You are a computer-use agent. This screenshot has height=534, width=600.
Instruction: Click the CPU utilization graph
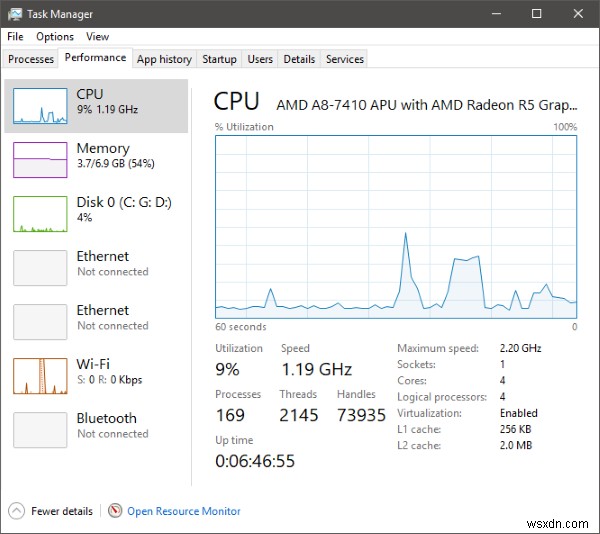(396, 227)
